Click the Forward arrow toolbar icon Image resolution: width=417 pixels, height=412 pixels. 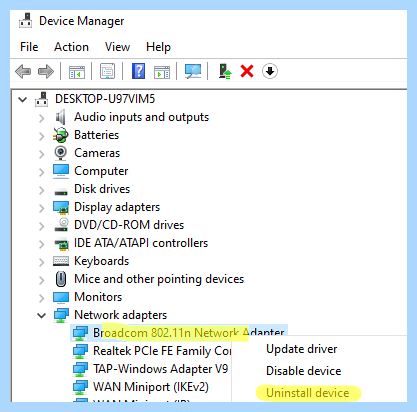[x=46, y=71]
